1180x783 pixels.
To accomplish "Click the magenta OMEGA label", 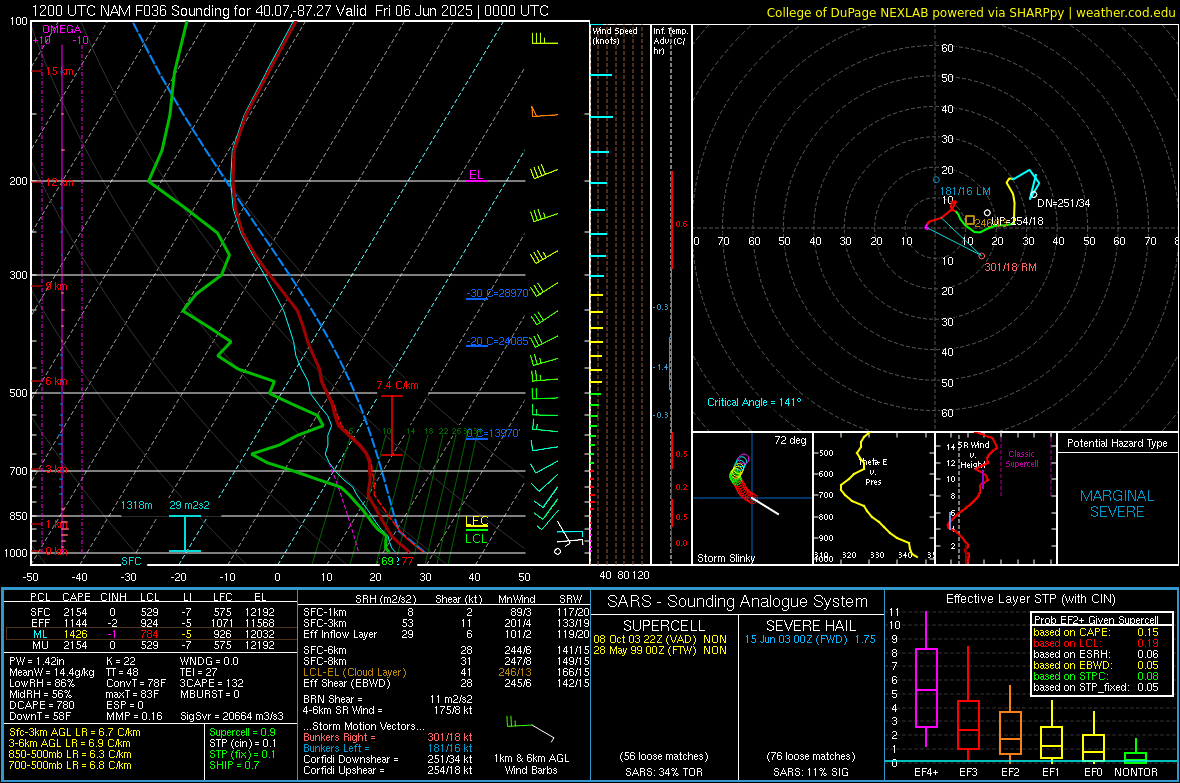I will (x=61, y=29).
